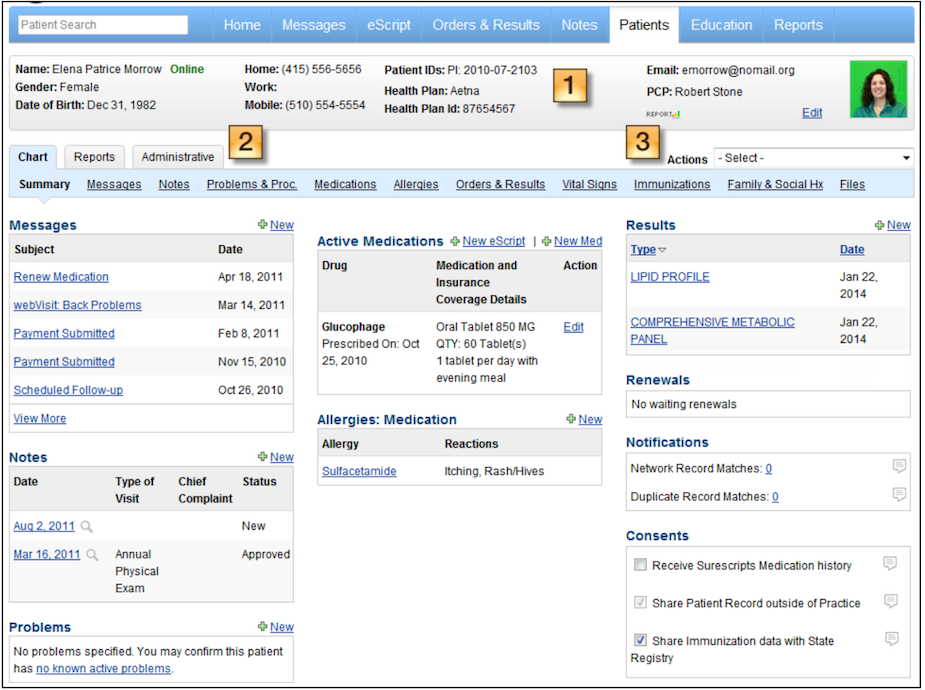925x690 pixels.
Task: Open the eScript navigation tab
Action: click(388, 25)
